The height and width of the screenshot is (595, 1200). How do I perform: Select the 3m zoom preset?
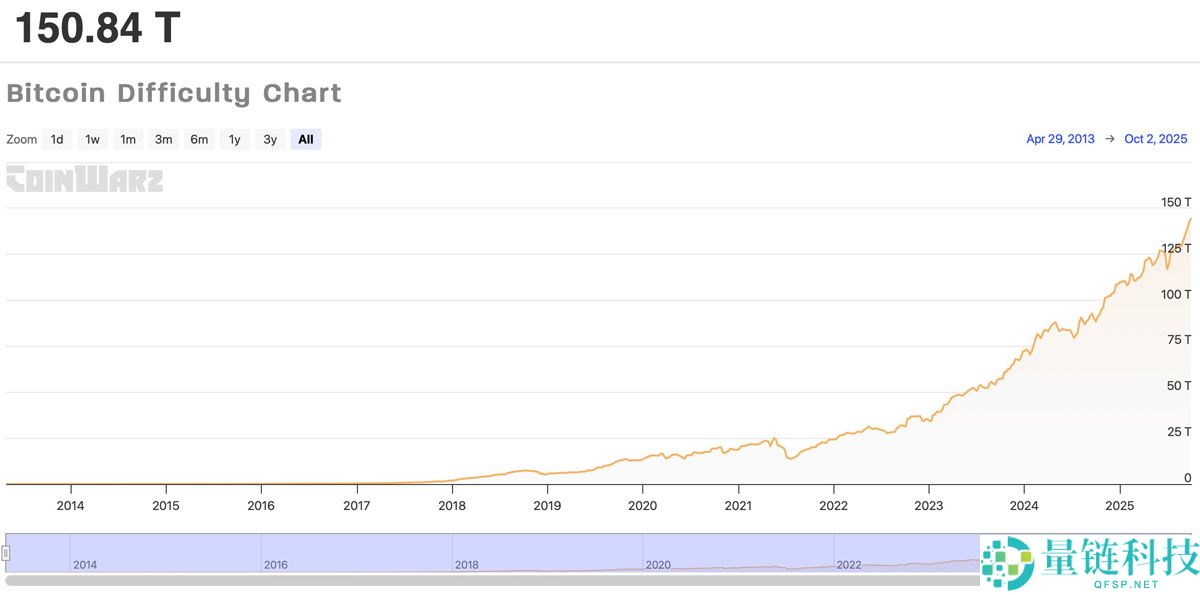coord(163,139)
